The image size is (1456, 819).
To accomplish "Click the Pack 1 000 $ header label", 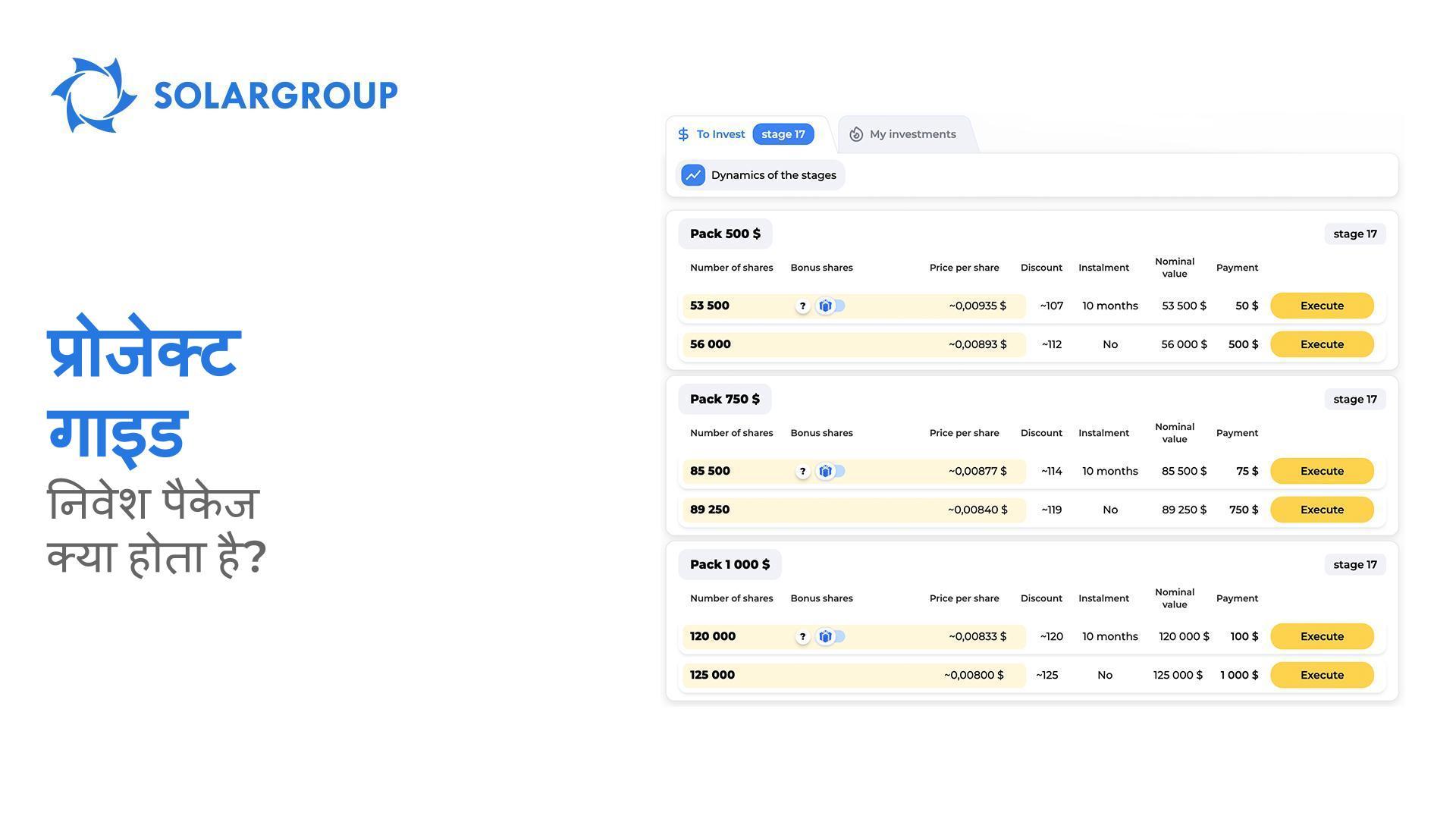I will 729,564.
